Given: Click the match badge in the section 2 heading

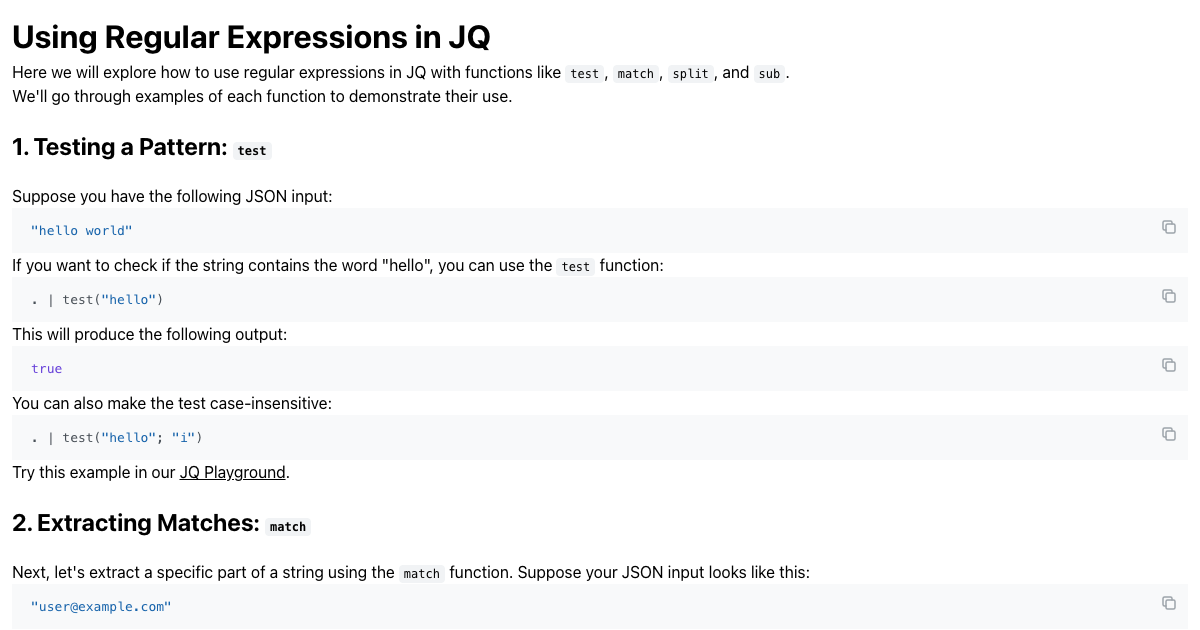Looking at the screenshot, I should (x=288, y=526).
